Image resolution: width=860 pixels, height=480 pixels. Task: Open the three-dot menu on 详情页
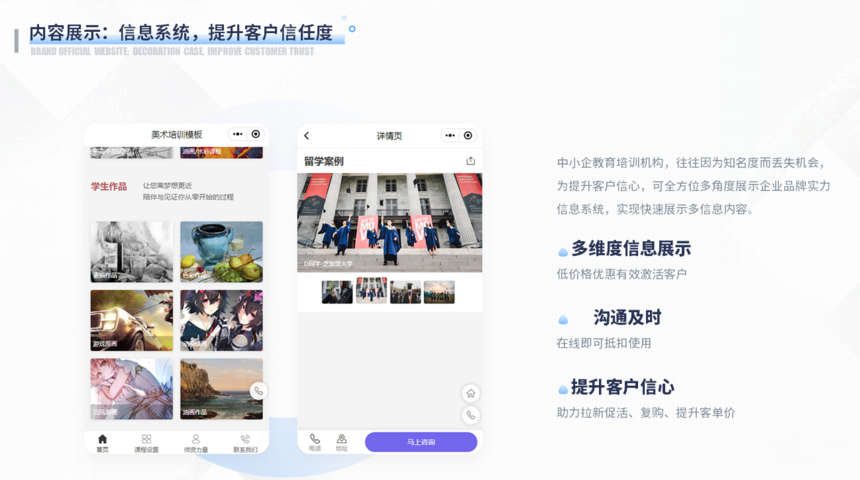pyautogui.click(x=450, y=136)
